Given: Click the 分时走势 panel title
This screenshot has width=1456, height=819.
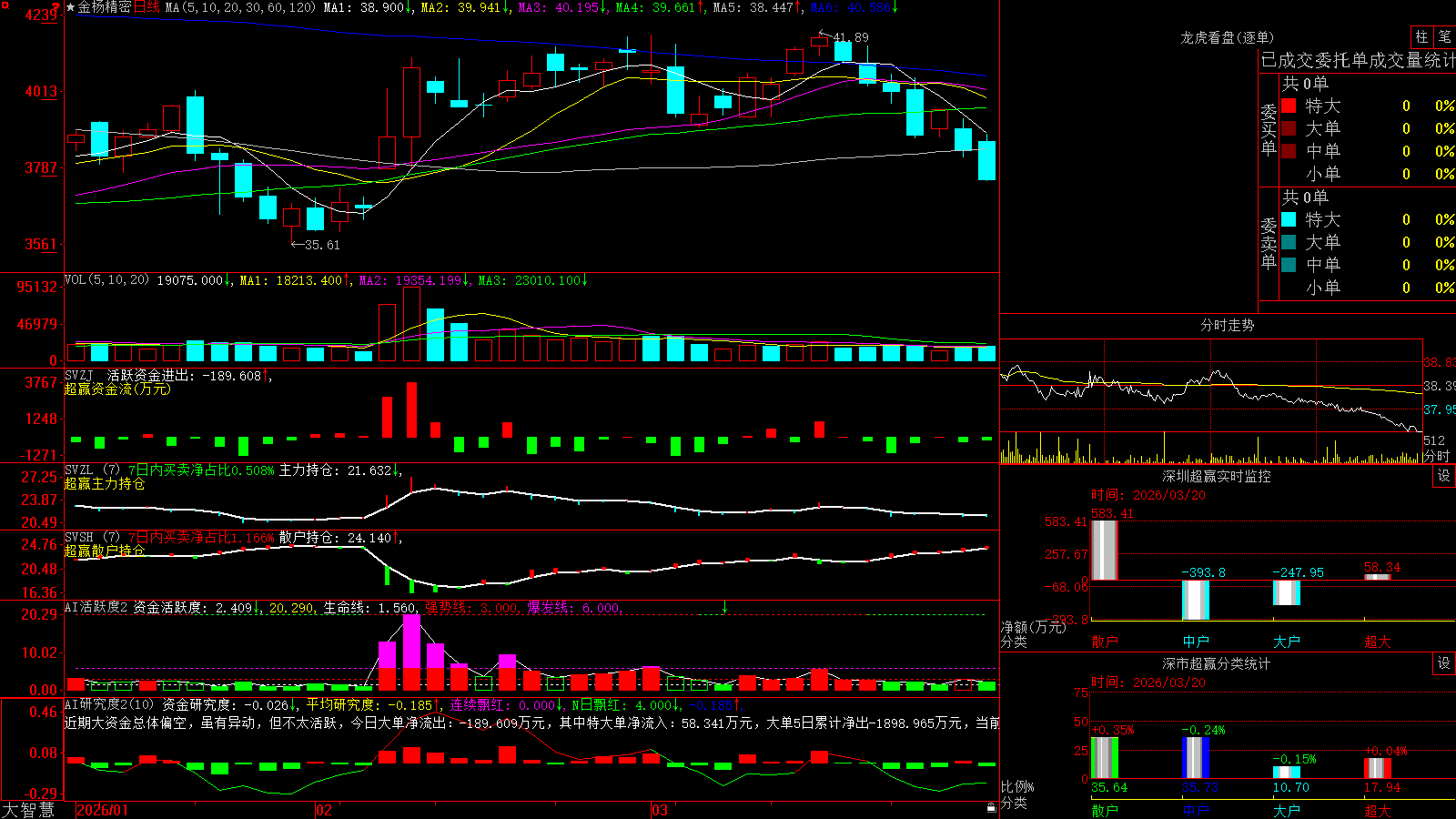Looking at the screenshot, I should [1227, 325].
